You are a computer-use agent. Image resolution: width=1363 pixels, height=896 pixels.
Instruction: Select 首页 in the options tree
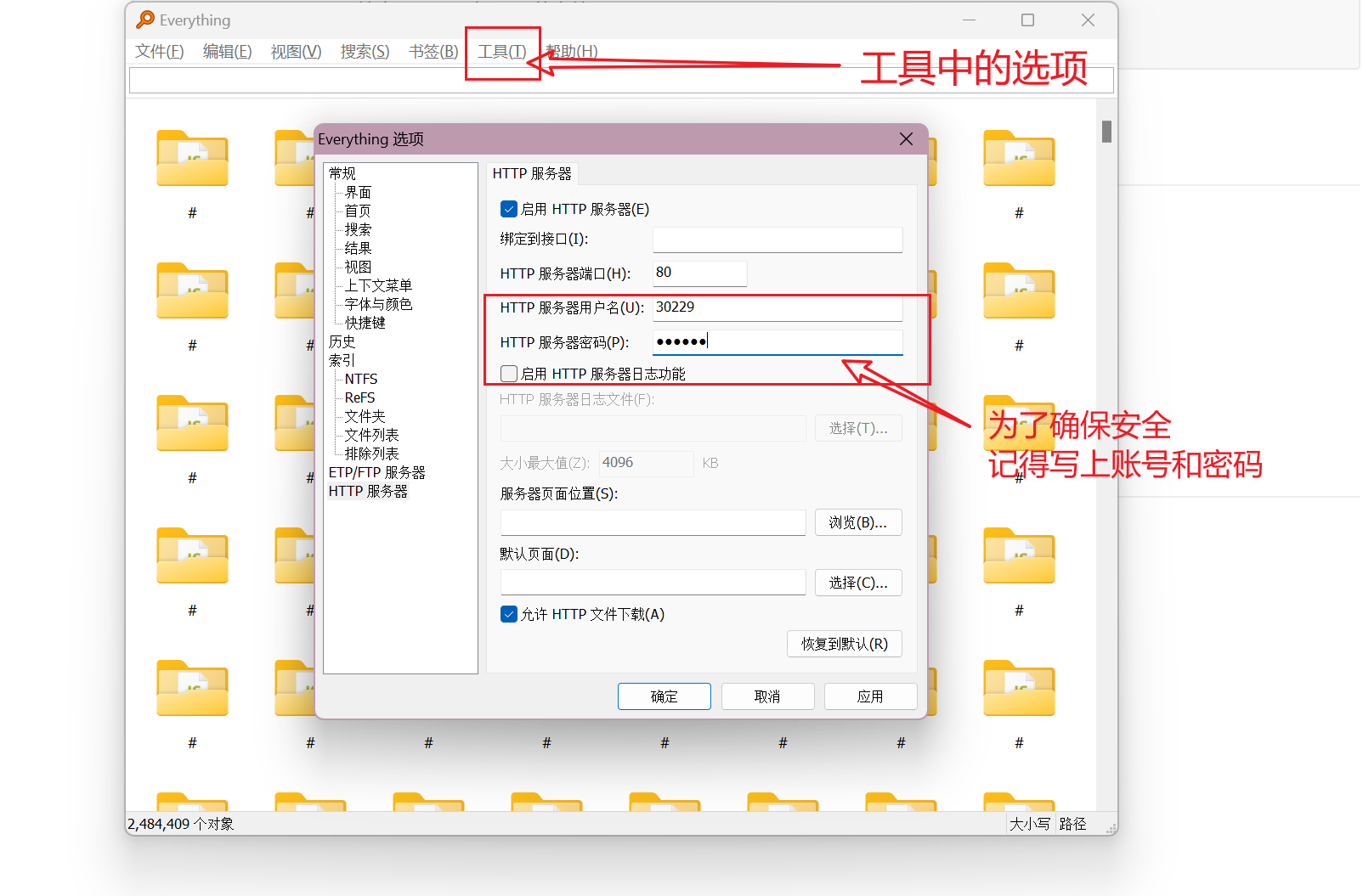[x=358, y=211]
